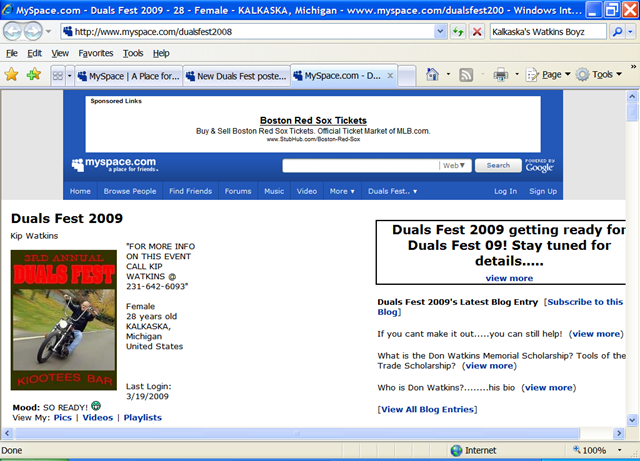Click the Refresh page icon

pyautogui.click(x=458, y=31)
